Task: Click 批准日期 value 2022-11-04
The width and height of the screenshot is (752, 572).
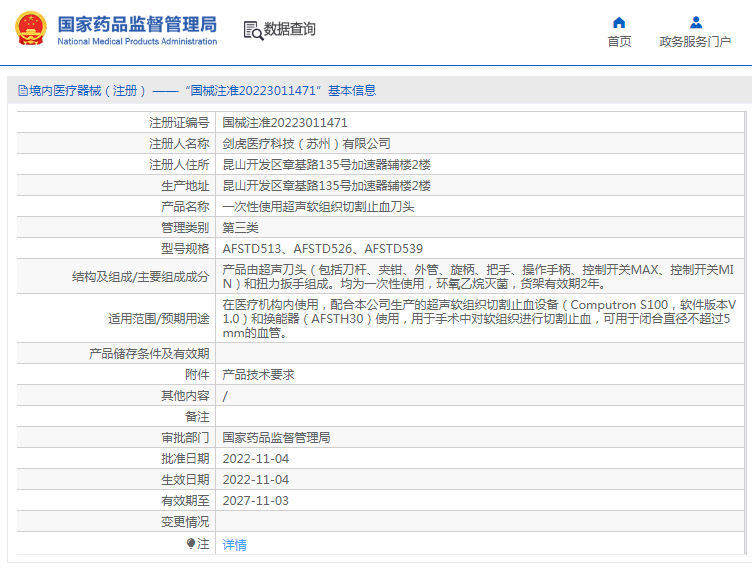Action: pos(256,459)
